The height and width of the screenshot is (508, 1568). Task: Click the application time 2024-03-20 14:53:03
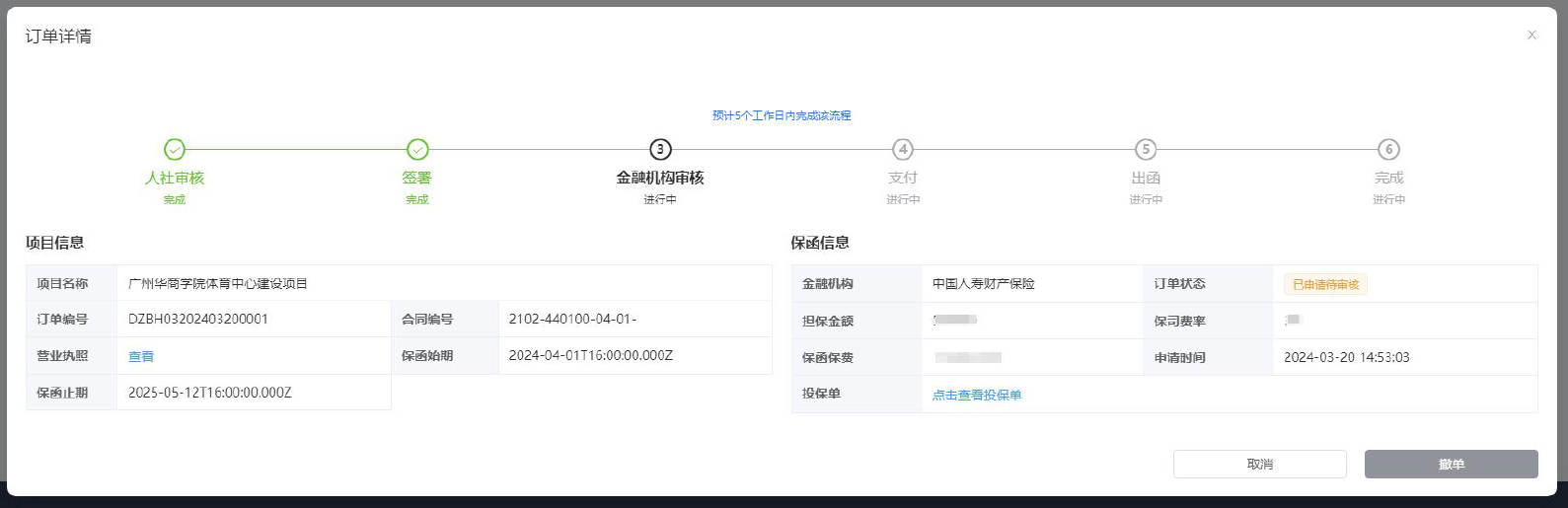1346,358
